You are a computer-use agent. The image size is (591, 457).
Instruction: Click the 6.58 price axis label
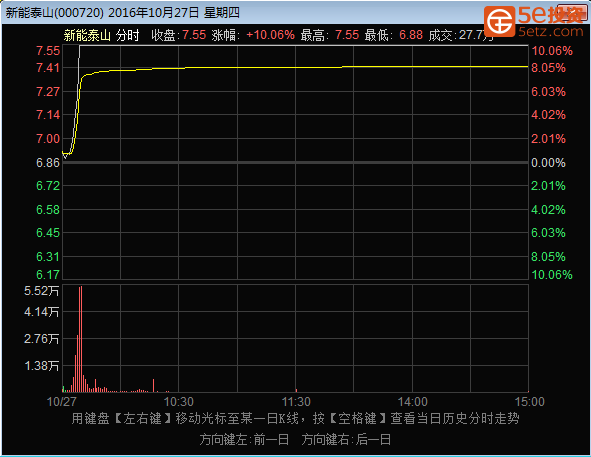(x=48, y=210)
